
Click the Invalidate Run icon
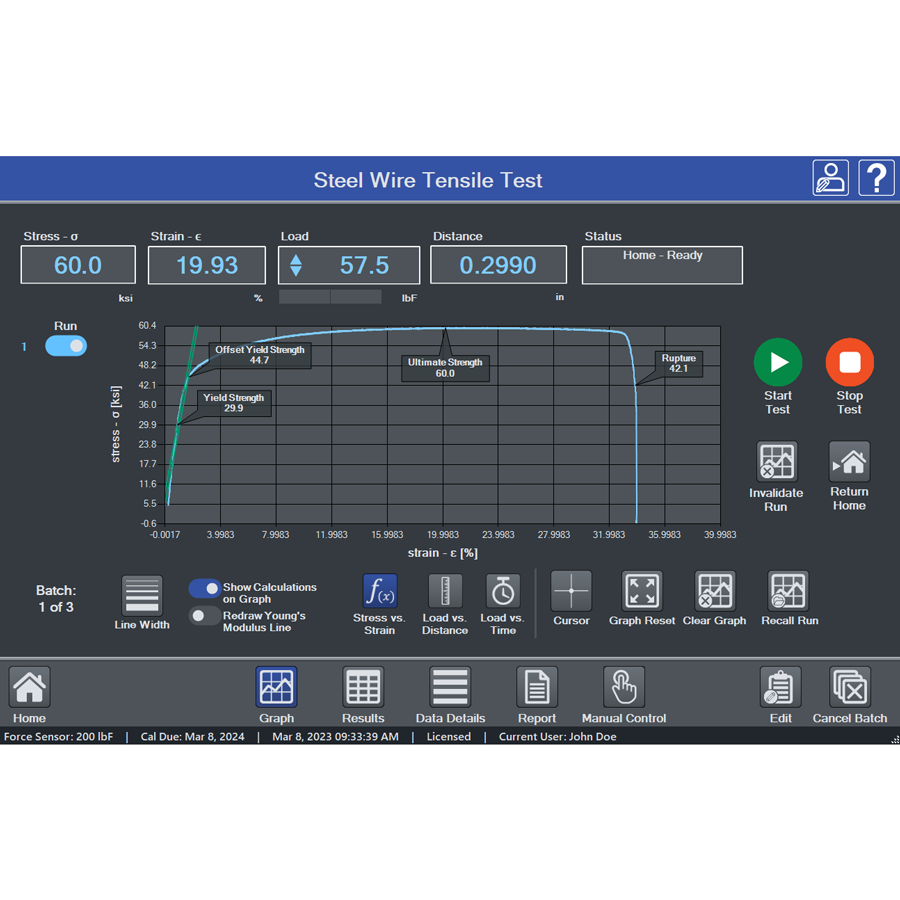[777, 462]
